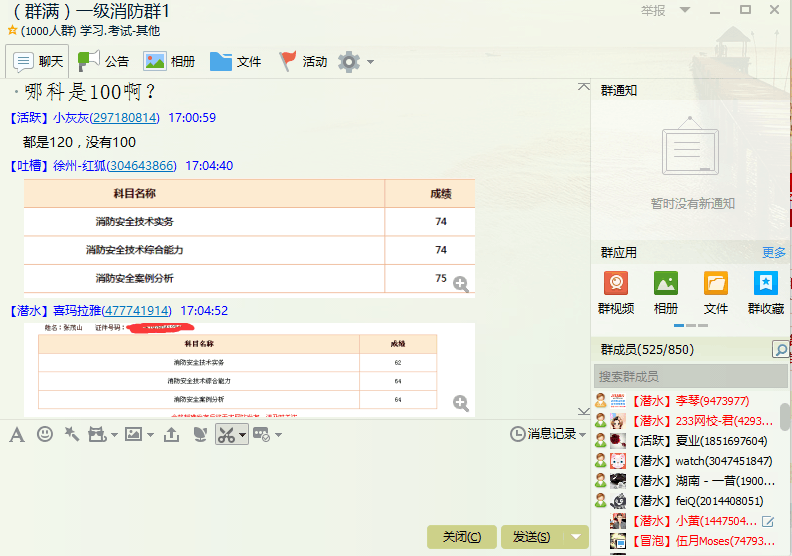Open the 活动 activity tab
The image size is (792, 556).
[303, 61]
